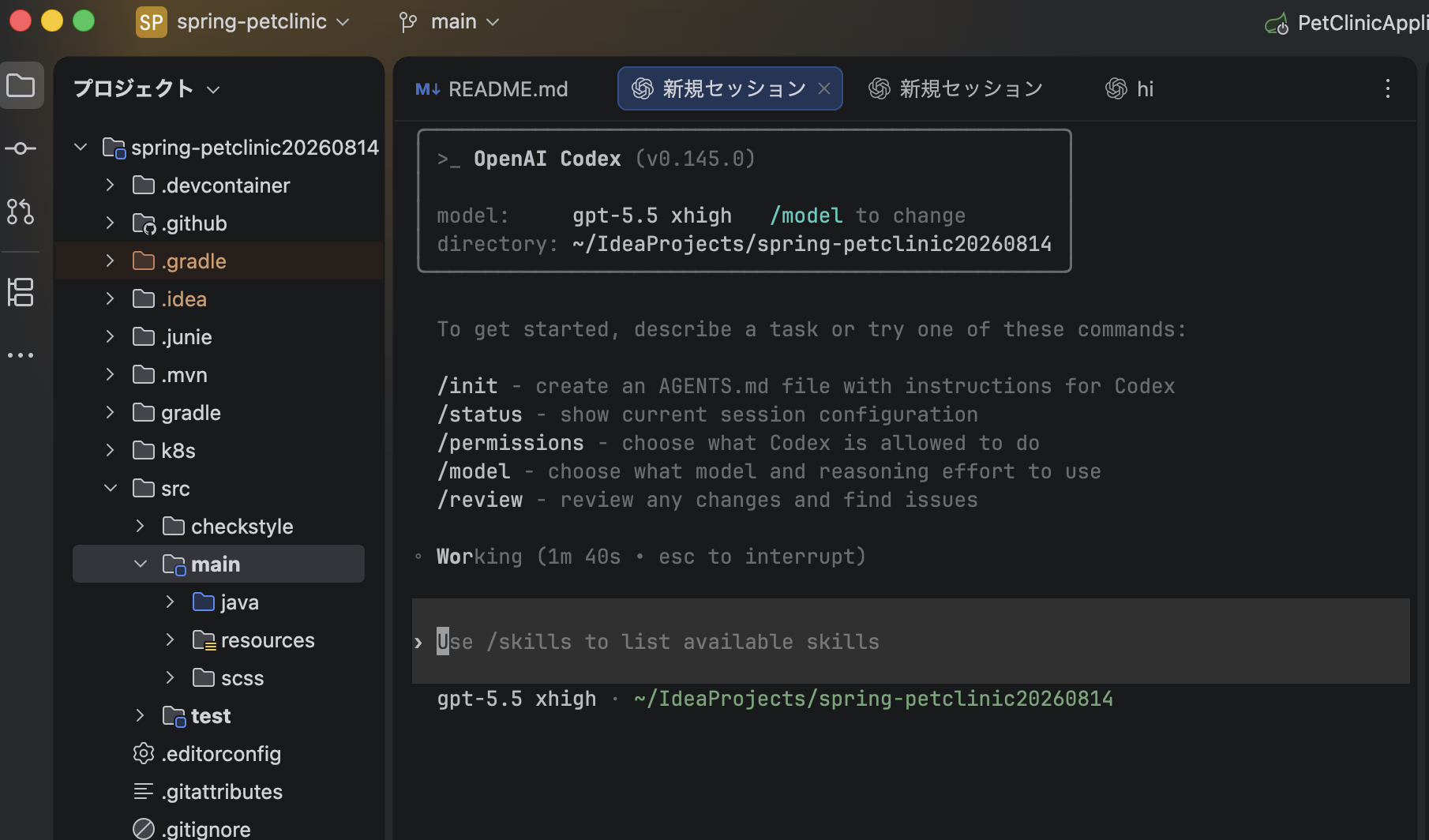Image resolution: width=1429 pixels, height=840 pixels.
Task: Expand the checkstyle folder
Action: pyautogui.click(x=141, y=526)
